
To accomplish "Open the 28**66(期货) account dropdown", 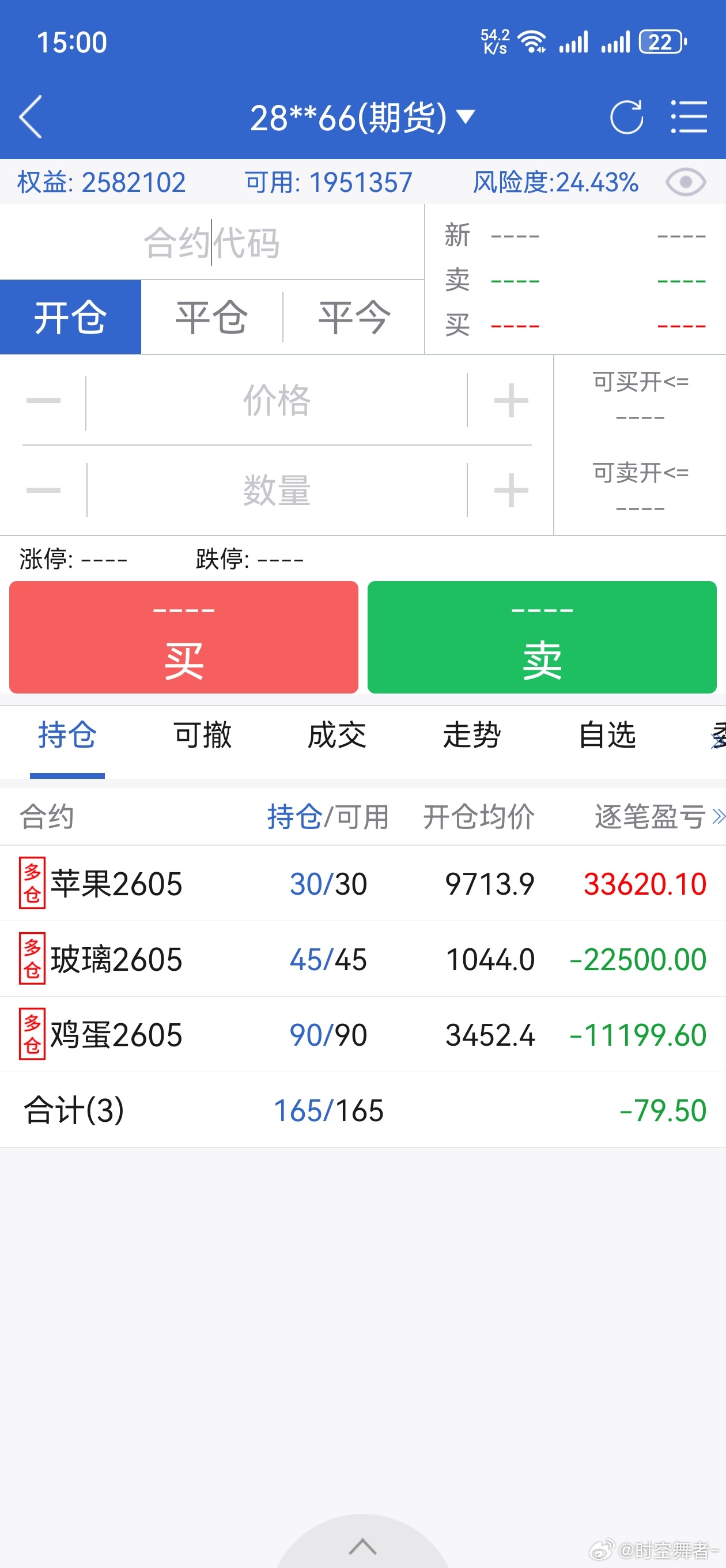I will pos(362,117).
